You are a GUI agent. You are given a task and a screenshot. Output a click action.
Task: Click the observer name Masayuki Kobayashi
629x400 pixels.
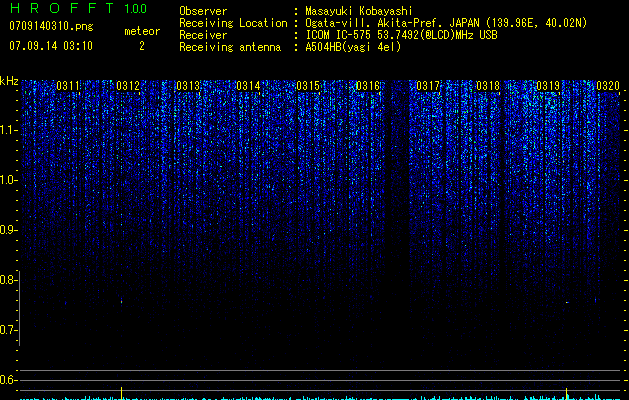359,11
